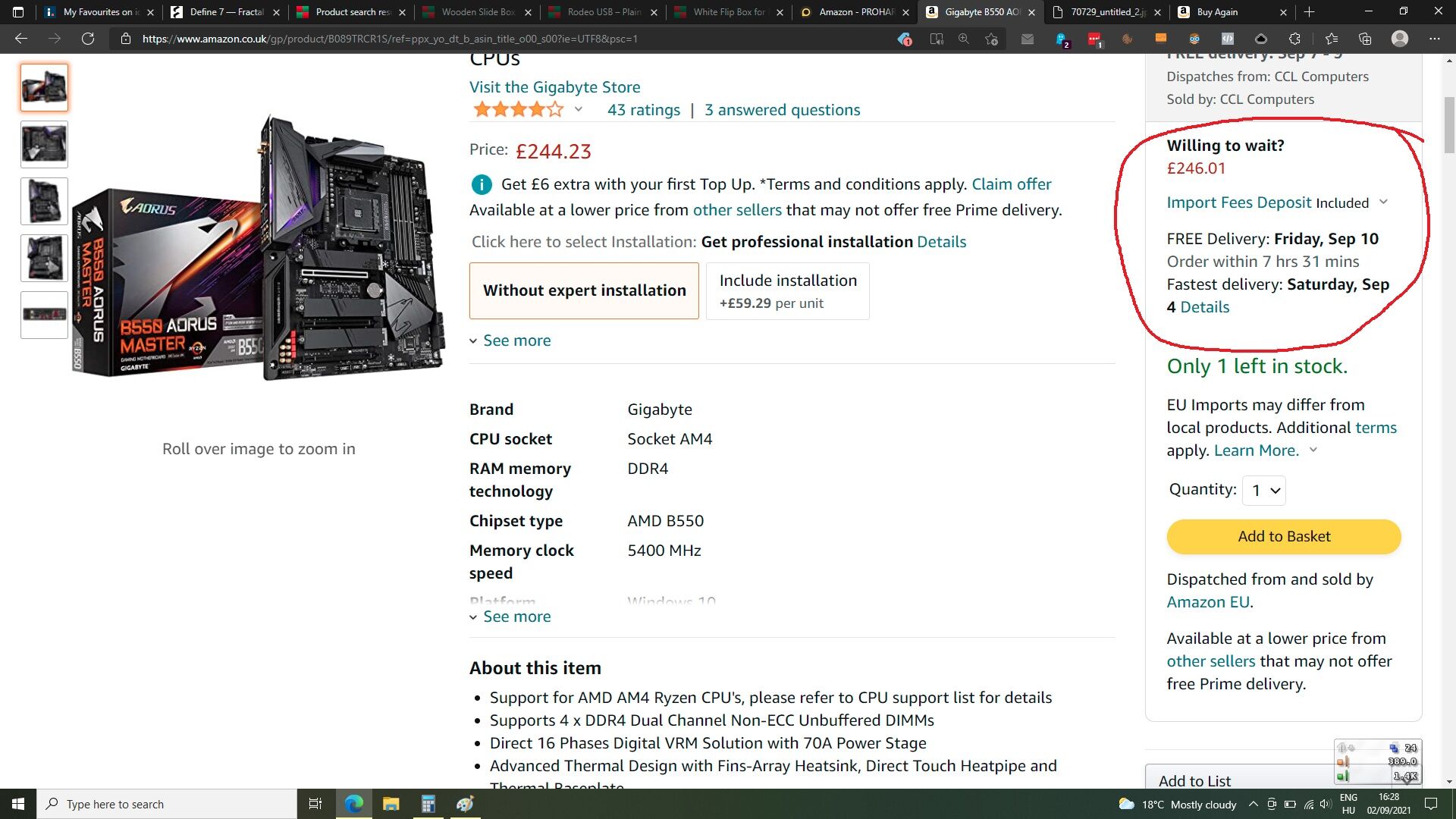Select Include installation option
Screen dimensions: 1456x819
(x=788, y=291)
